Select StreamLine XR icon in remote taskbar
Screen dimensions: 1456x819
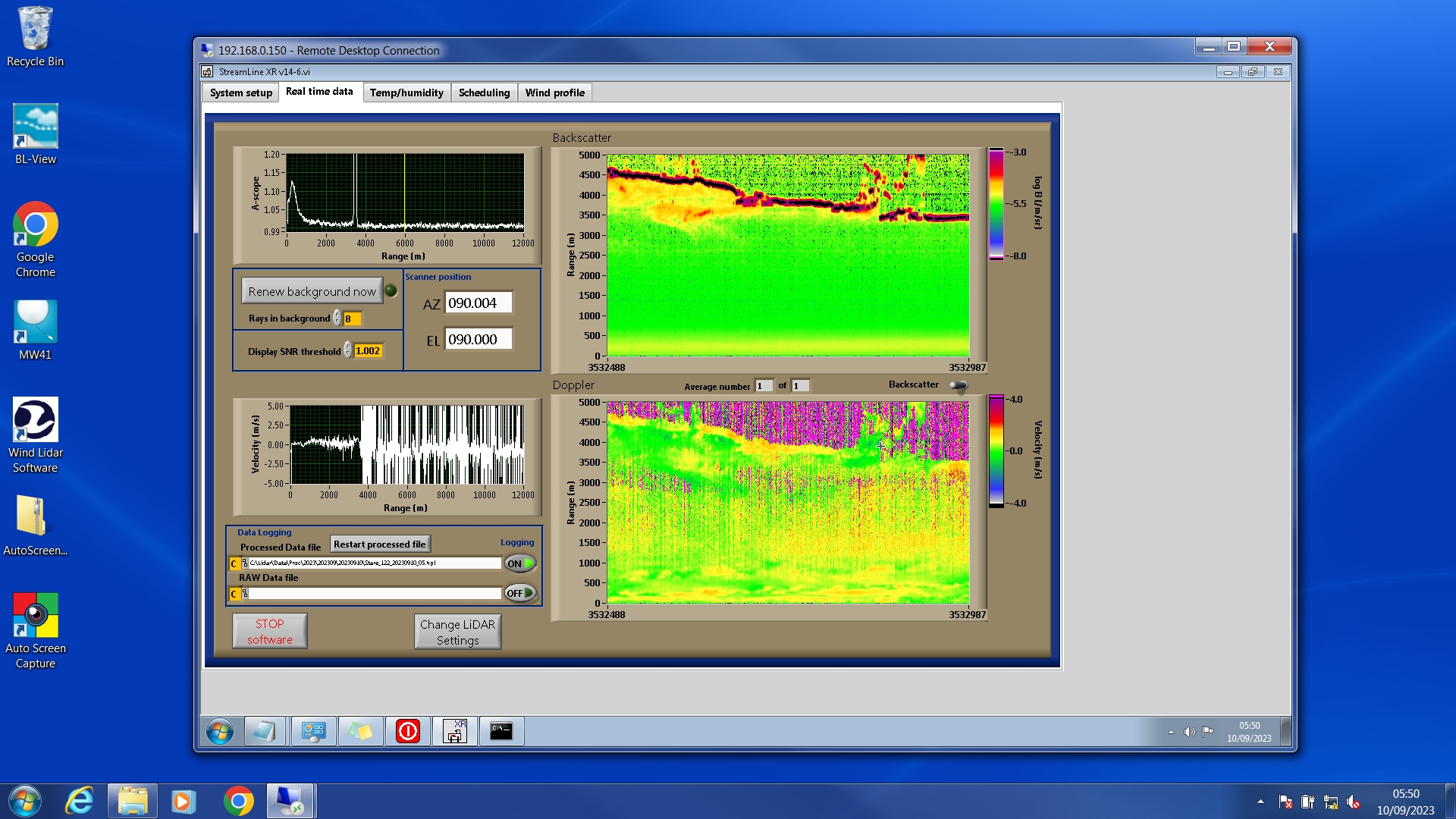point(454,731)
